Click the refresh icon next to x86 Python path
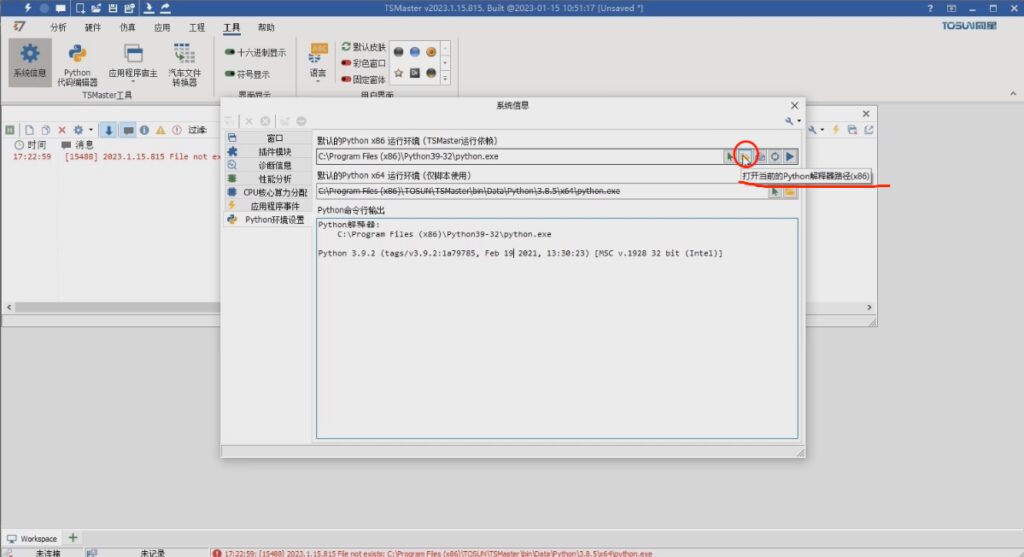The width and height of the screenshot is (1024, 557). tap(775, 157)
